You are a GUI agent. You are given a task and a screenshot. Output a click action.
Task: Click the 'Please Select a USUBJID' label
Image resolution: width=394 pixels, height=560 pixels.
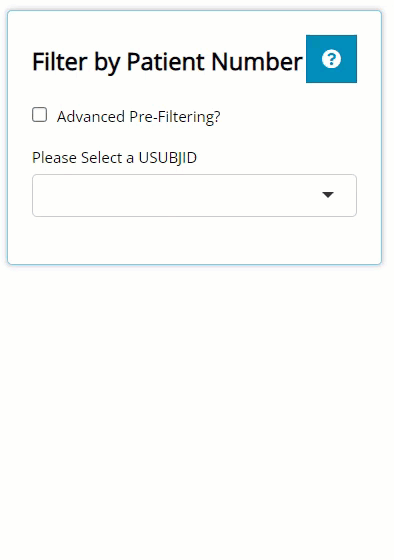tap(114, 158)
